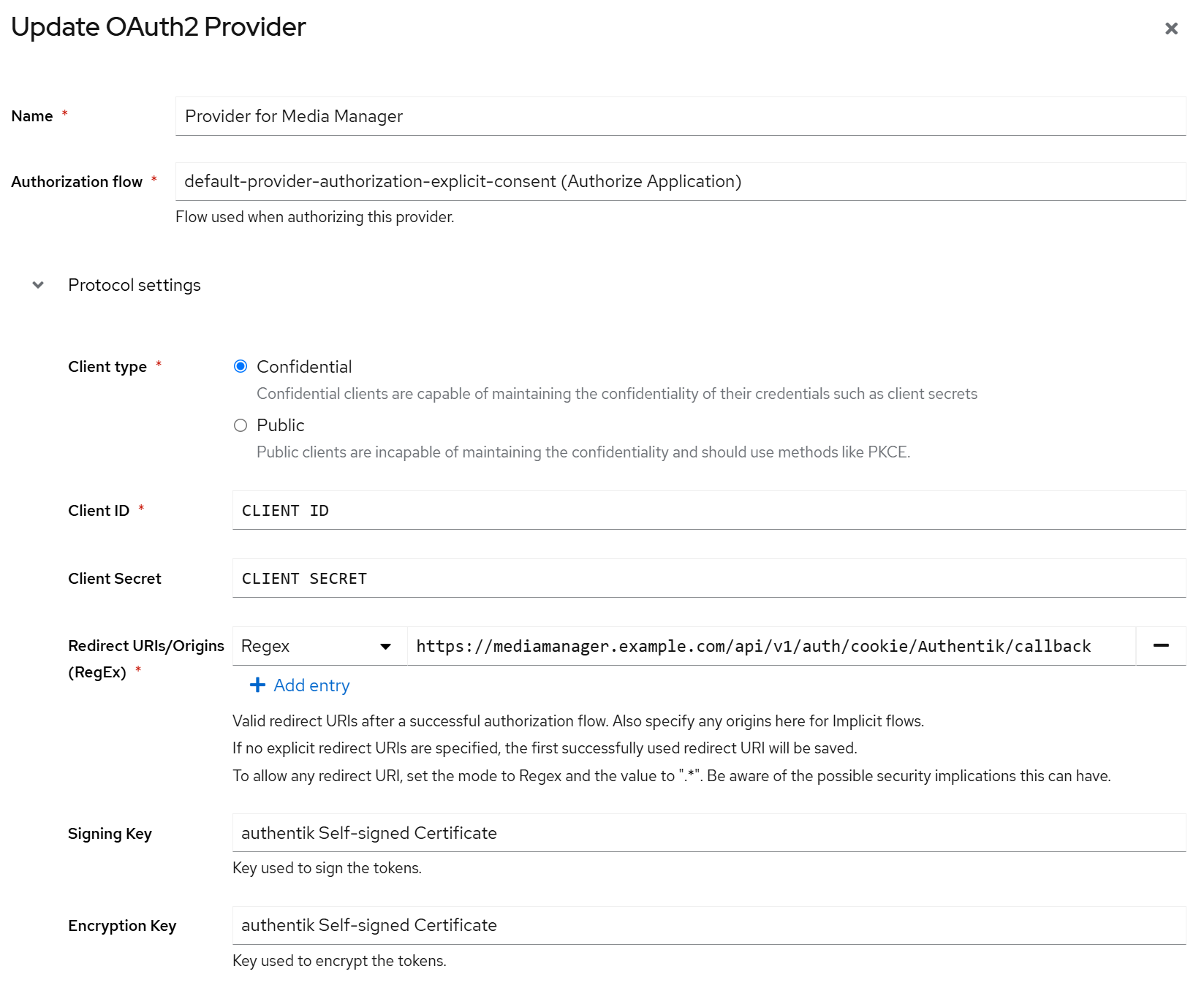Click the minus icon to remove redirect URI
1204x996 pixels.
click(x=1161, y=646)
